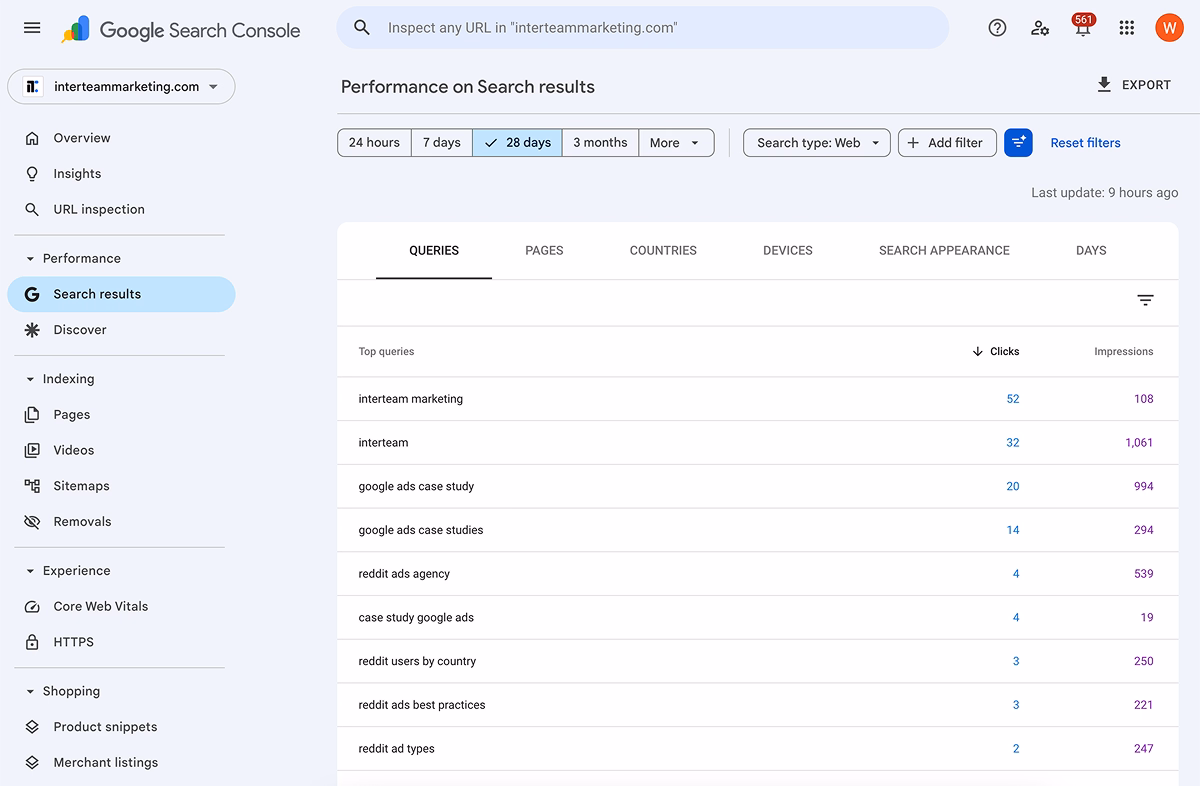
Task: Open the table filter funnel icon
Action: [x=1145, y=299]
